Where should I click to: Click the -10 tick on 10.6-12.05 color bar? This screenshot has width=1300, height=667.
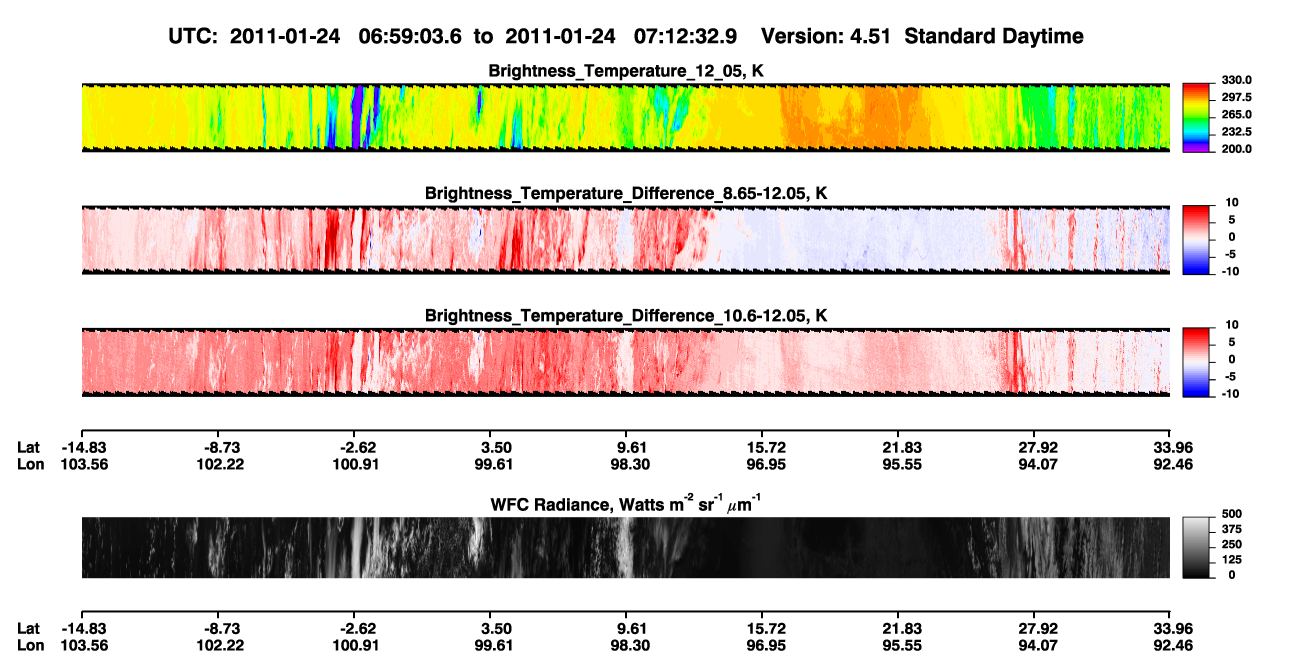(1231, 393)
